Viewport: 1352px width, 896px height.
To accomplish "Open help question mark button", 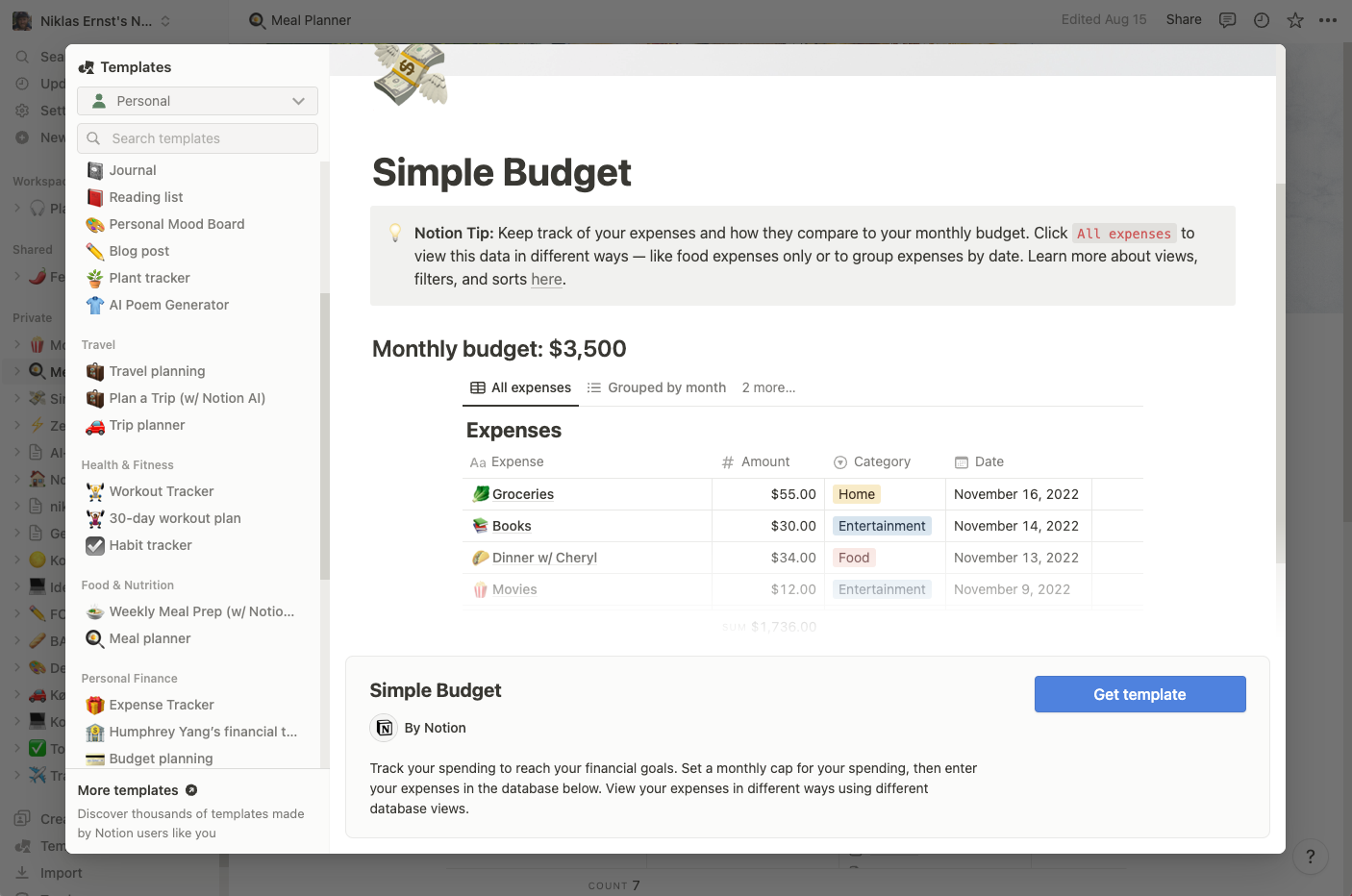I will tap(1311, 857).
